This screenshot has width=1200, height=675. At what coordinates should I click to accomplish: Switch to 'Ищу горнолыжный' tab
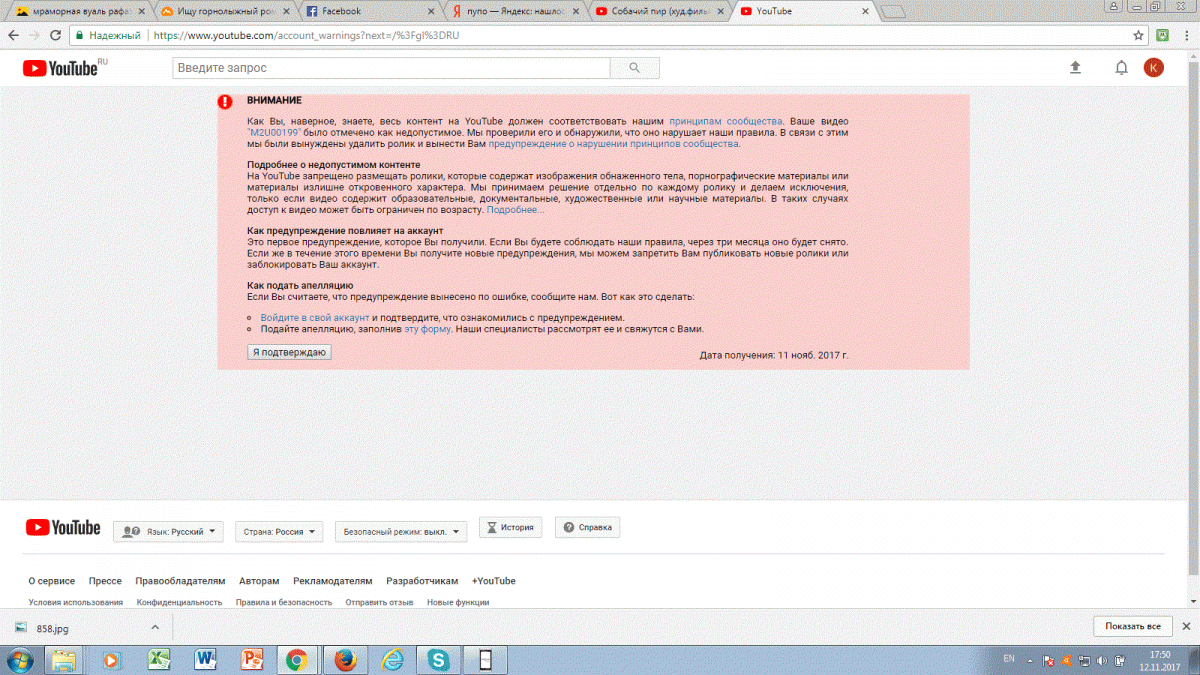(225, 11)
